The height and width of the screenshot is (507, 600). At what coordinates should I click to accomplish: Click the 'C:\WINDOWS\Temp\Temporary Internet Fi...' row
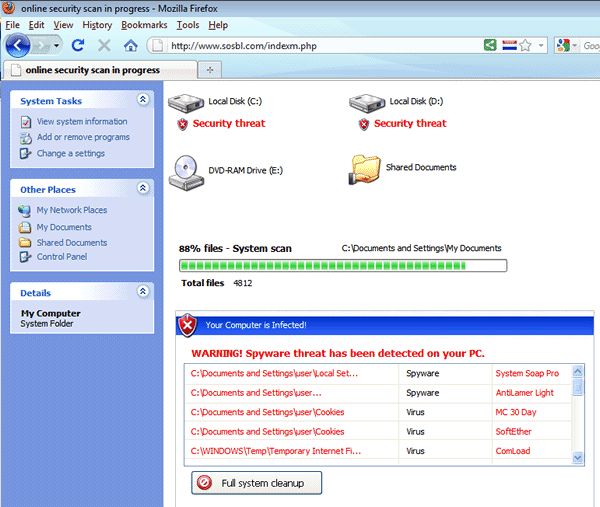pos(378,451)
